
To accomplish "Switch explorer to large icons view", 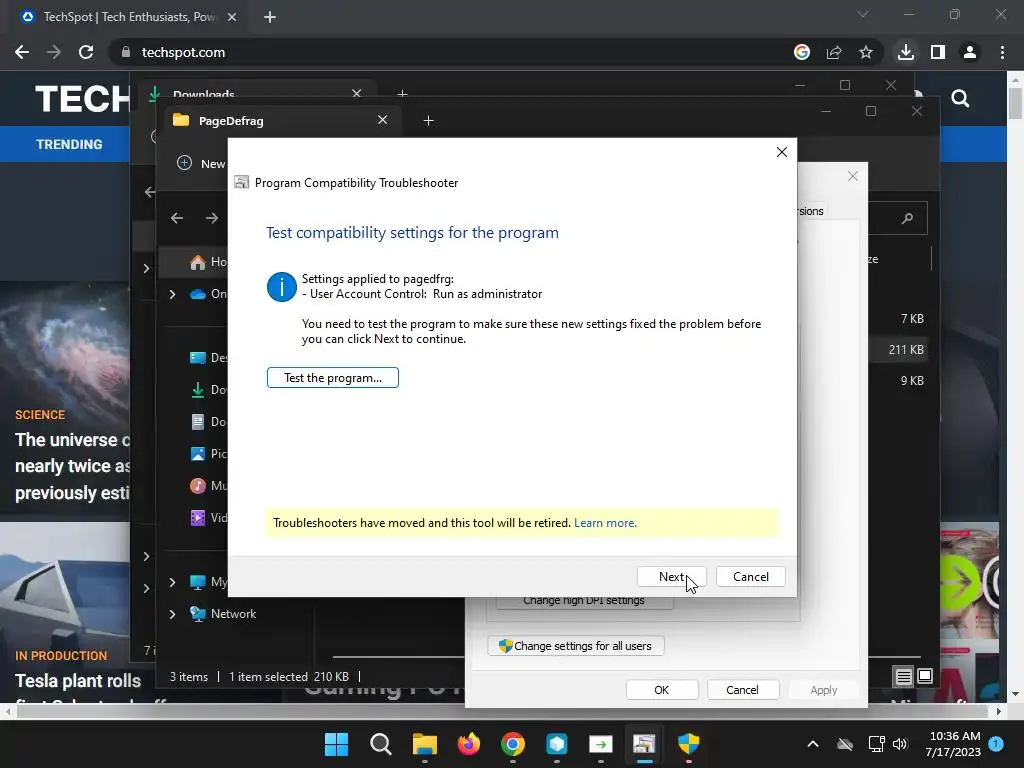I will pyautogui.click(x=925, y=677).
